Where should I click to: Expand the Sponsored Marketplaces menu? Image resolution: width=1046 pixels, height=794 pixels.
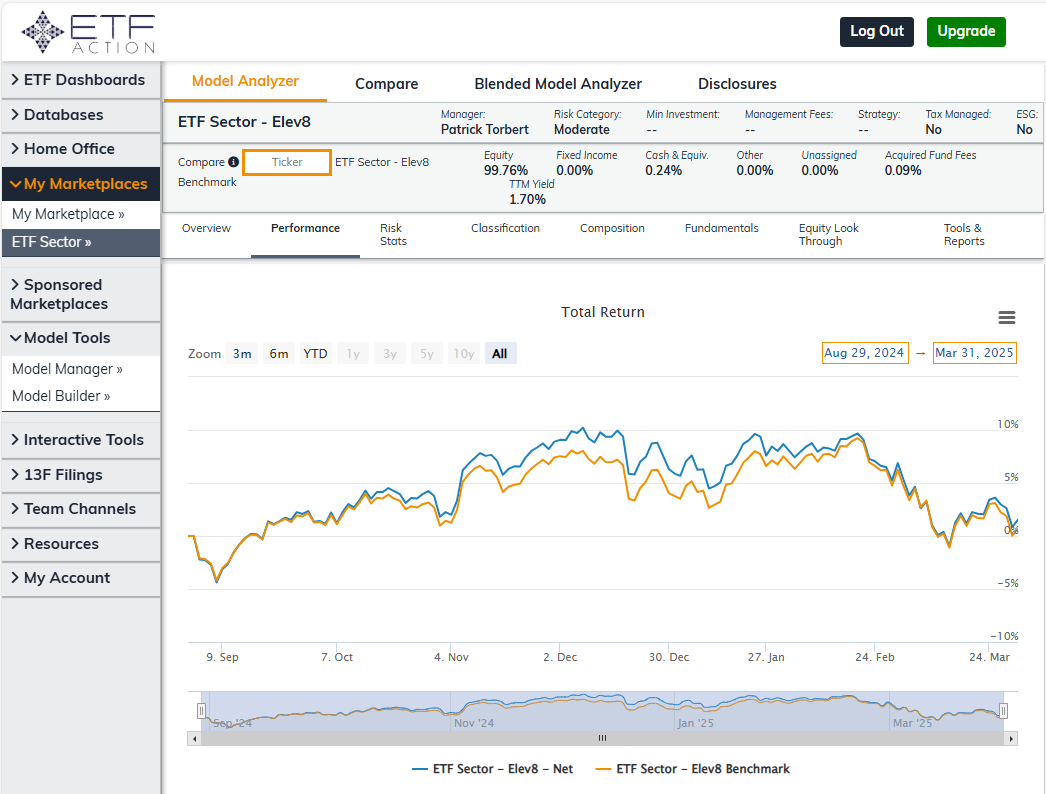[x=81, y=294]
